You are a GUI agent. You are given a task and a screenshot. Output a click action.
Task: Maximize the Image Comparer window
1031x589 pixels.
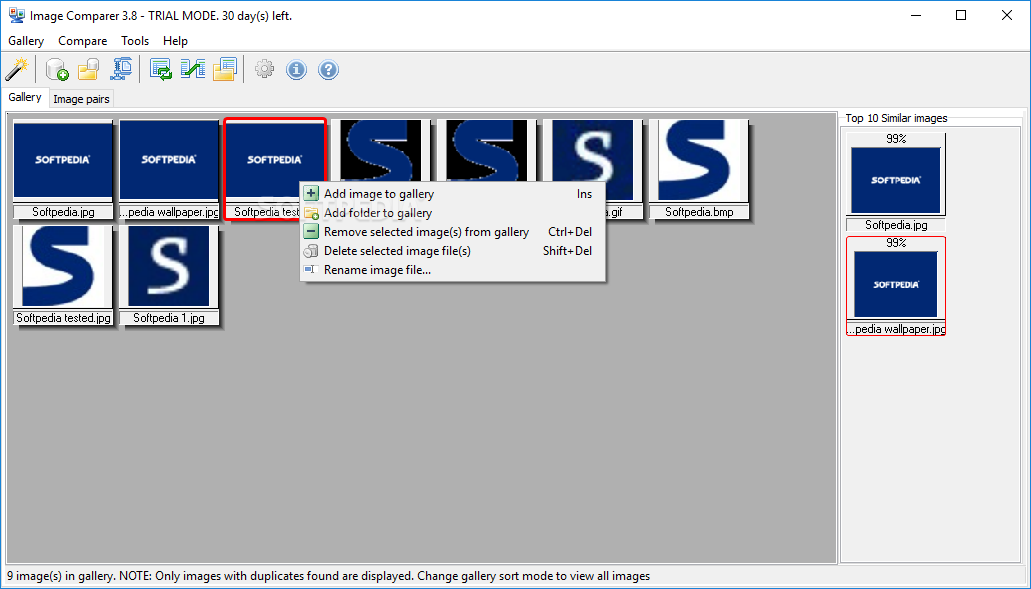pyautogui.click(x=961, y=15)
